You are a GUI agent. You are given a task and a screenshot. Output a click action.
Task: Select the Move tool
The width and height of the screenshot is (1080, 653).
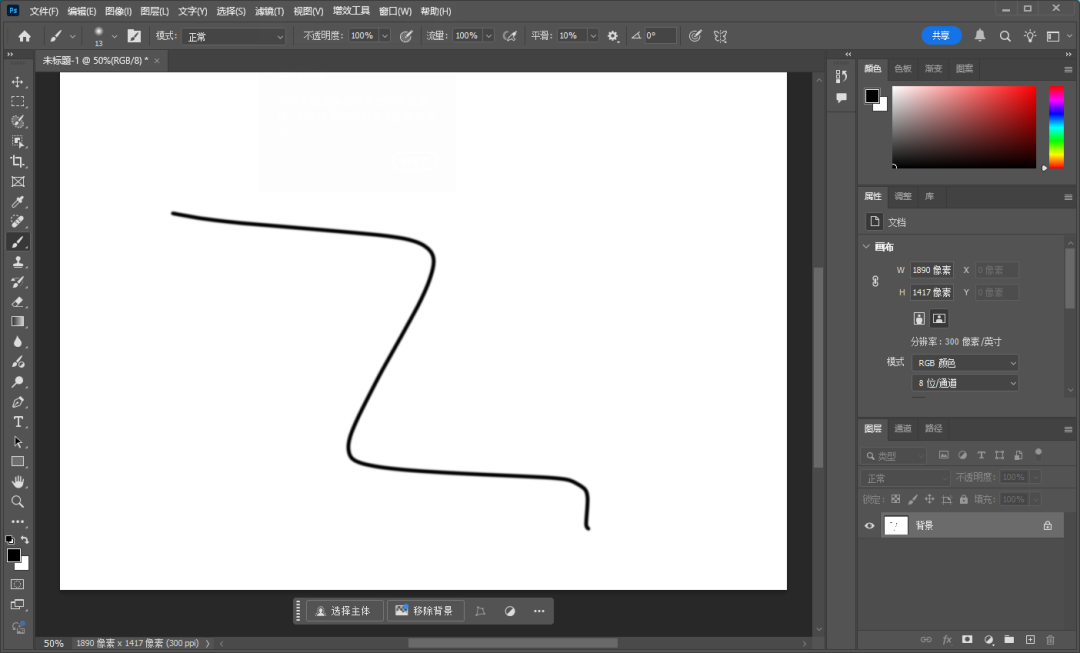point(18,82)
